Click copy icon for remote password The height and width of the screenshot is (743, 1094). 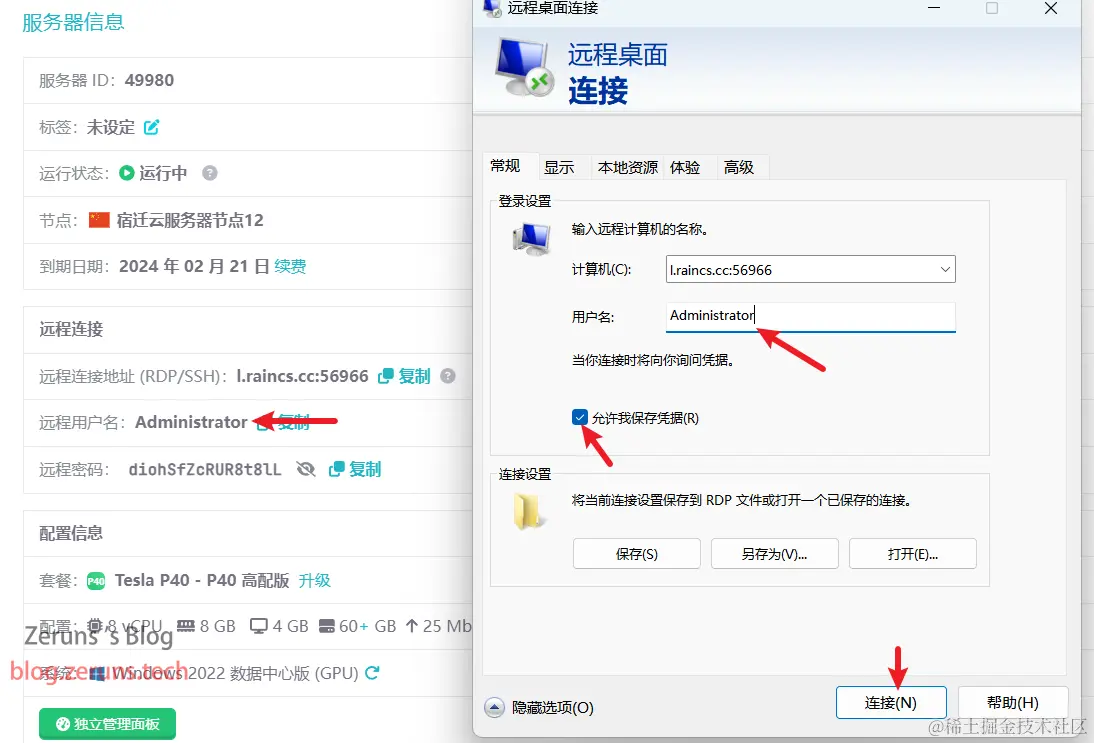tap(336, 469)
